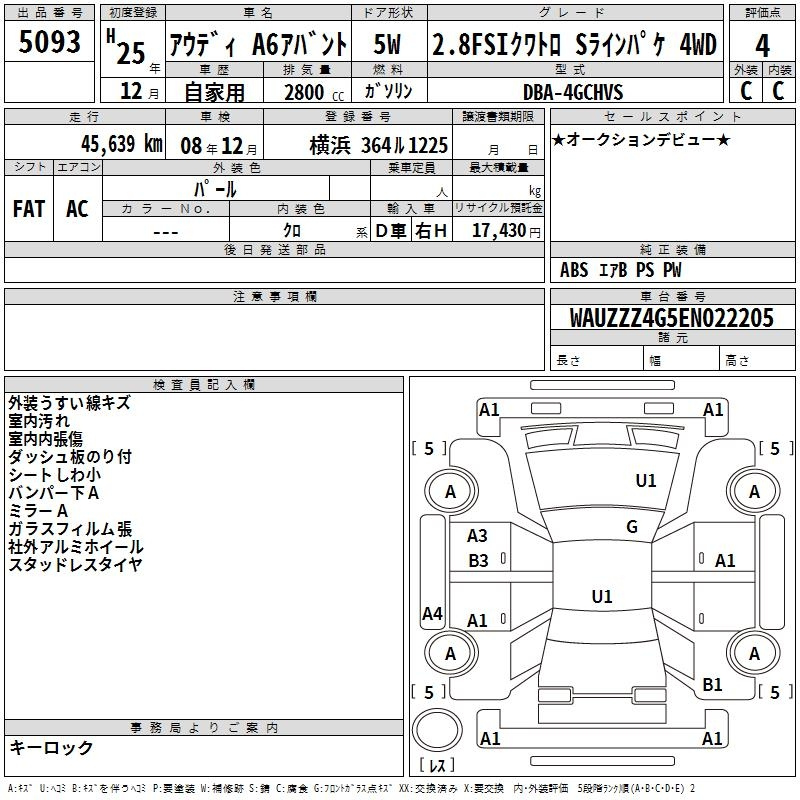Click the 初度登録 header
This screenshot has width=800, height=800.
pos(133,13)
